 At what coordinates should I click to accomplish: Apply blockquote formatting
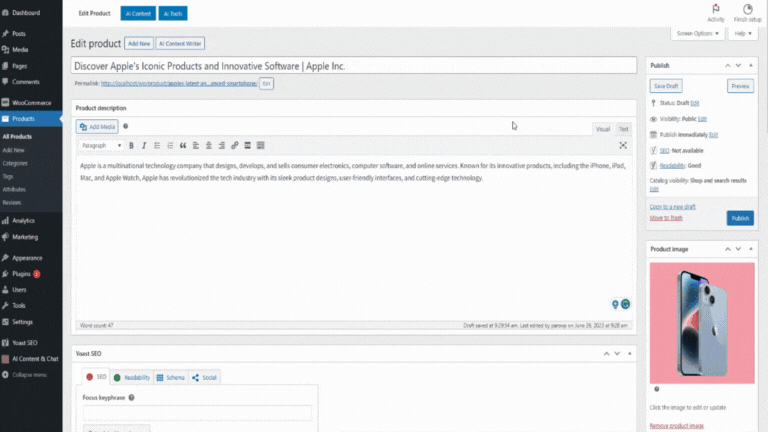(x=183, y=145)
